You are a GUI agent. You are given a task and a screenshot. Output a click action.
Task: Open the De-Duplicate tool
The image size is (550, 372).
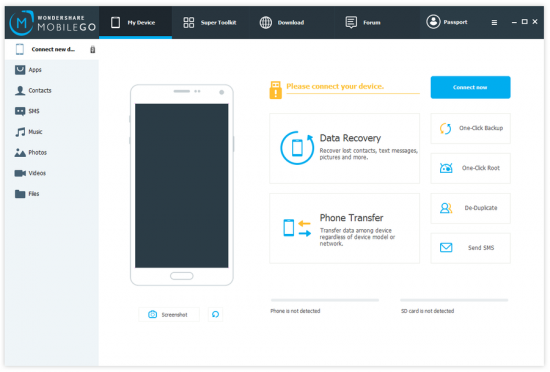pyautogui.click(x=470, y=208)
